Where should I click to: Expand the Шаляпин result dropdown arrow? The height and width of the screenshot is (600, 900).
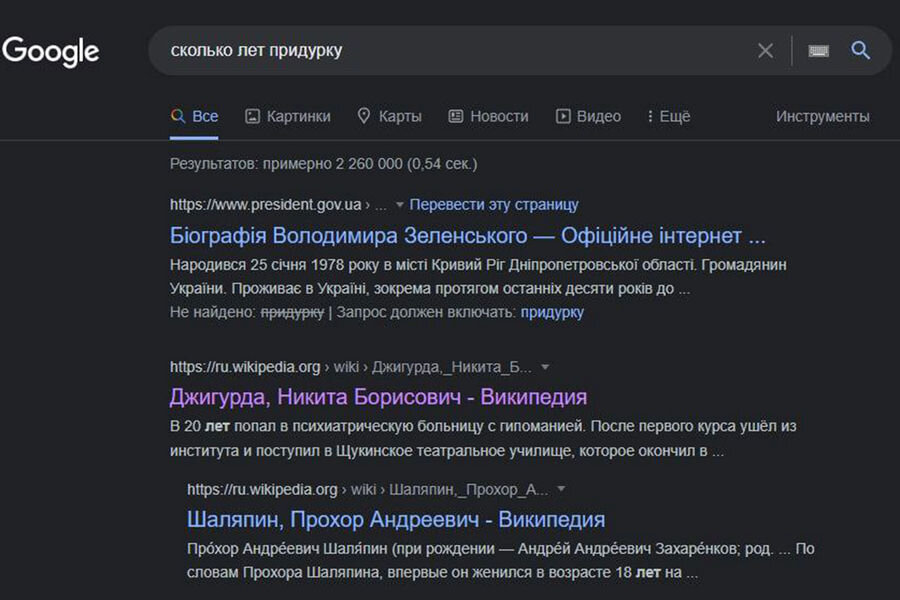click(x=561, y=489)
